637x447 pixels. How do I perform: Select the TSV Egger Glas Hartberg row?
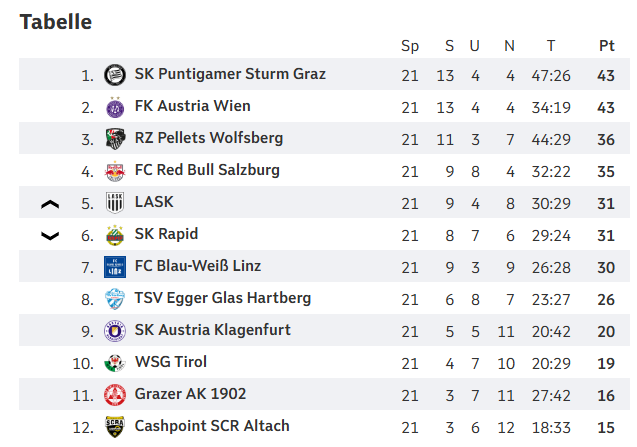point(324,299)
